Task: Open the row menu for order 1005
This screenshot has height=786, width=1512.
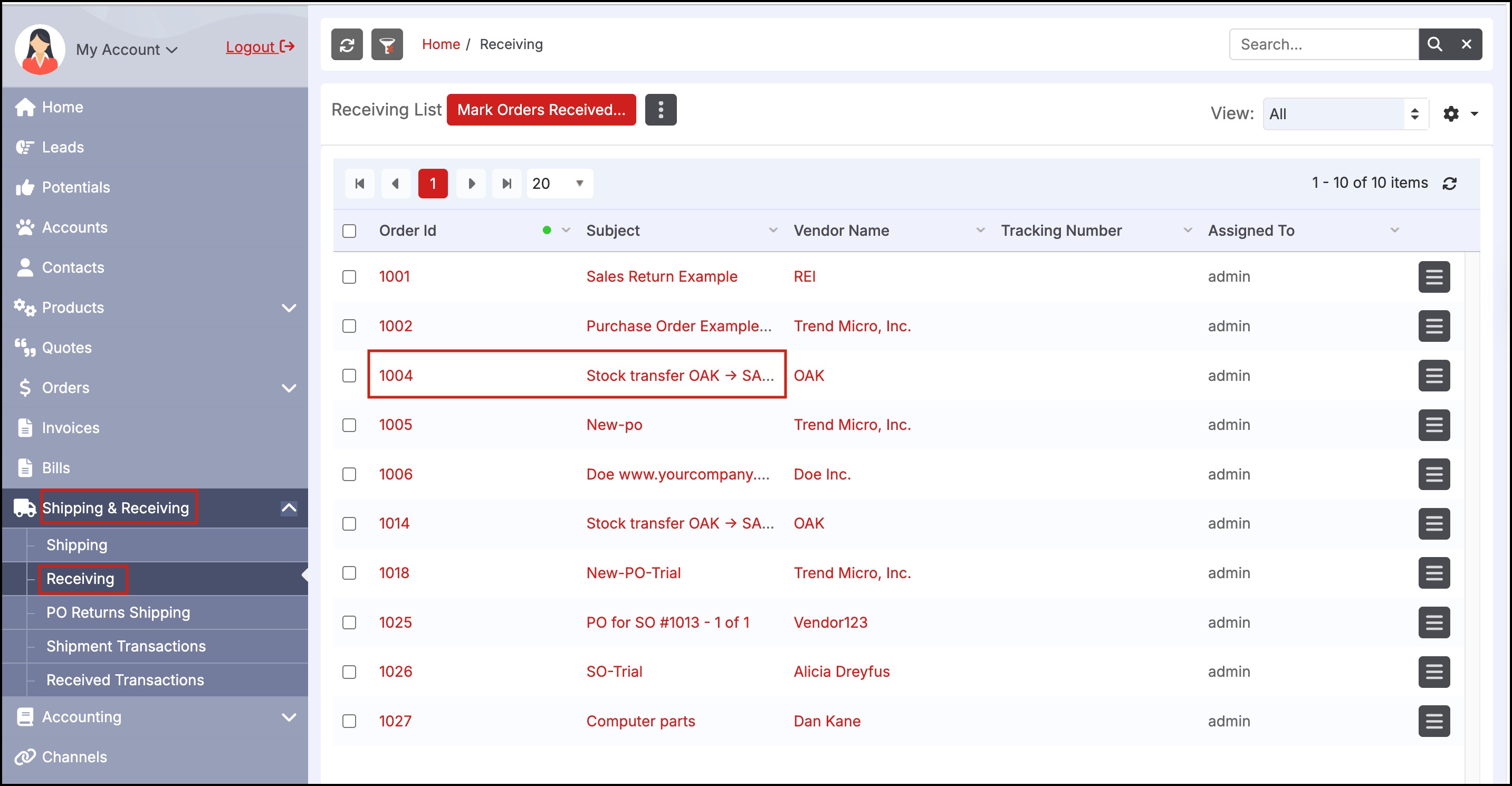Action: 1434,425
